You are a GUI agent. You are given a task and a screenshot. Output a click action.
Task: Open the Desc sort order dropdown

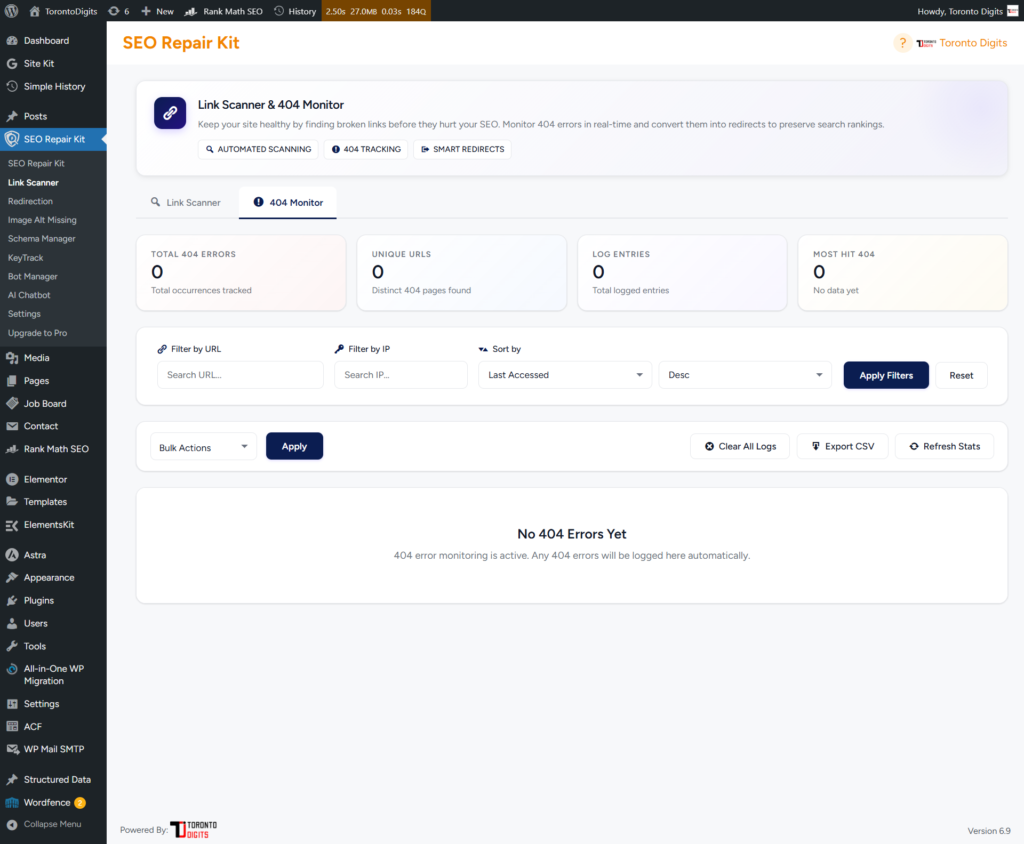click(x=744, y=375)
